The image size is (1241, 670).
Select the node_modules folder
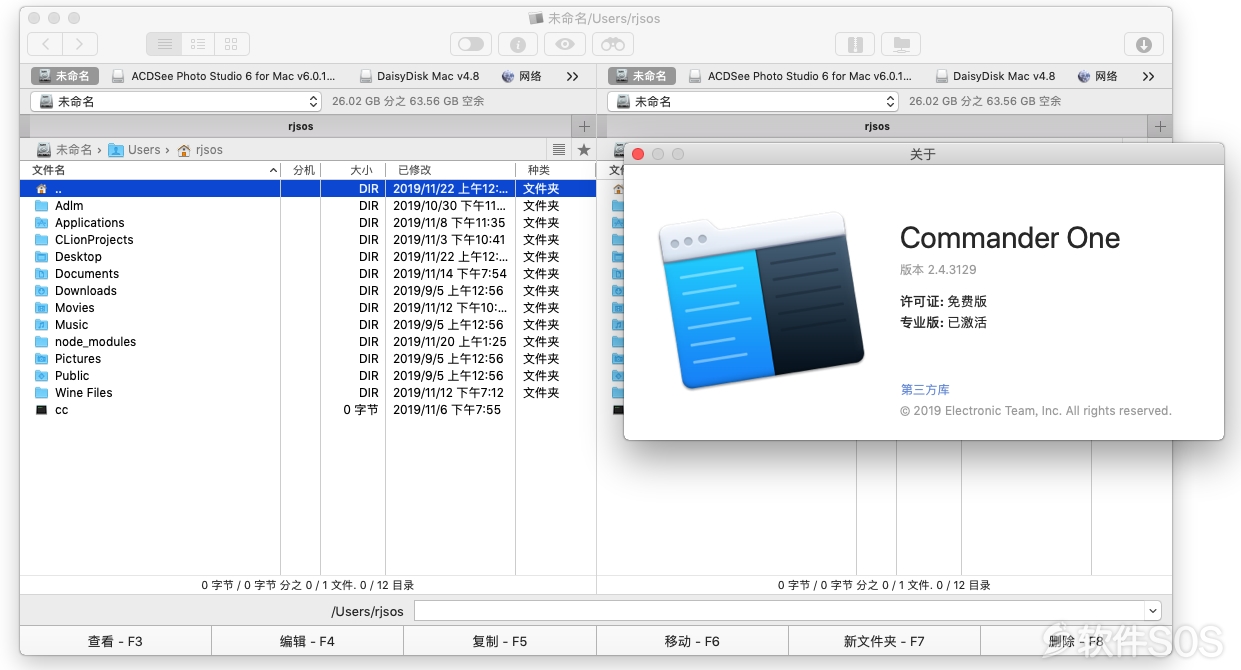[x=308, y=342]
